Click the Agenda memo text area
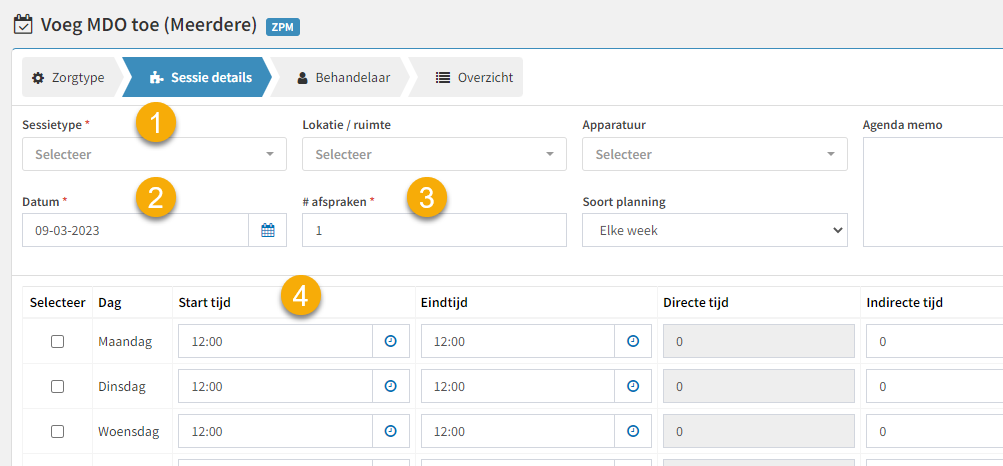The width and height of the screenshot is (1003, 466). 933,192
